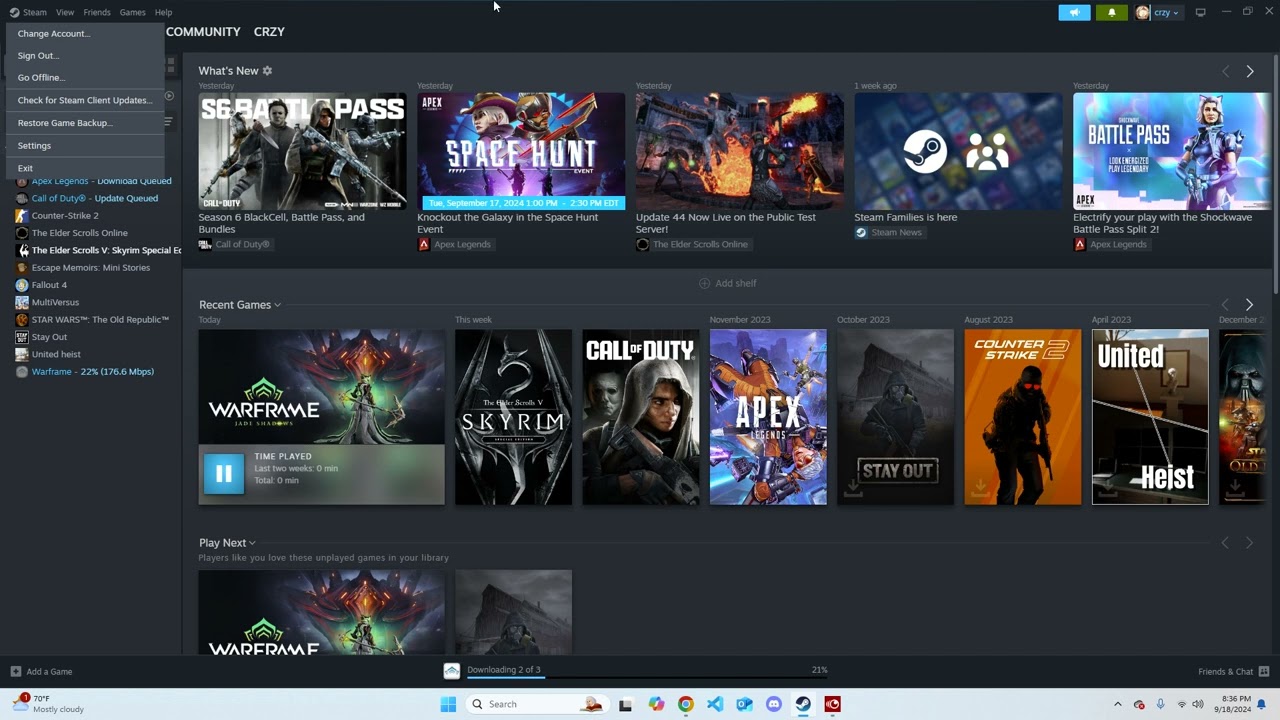Image resolution: width=1280 pixels, height=720 pixels.
Task: Click the Add a Game plus icon
Action: coord(15,671)
